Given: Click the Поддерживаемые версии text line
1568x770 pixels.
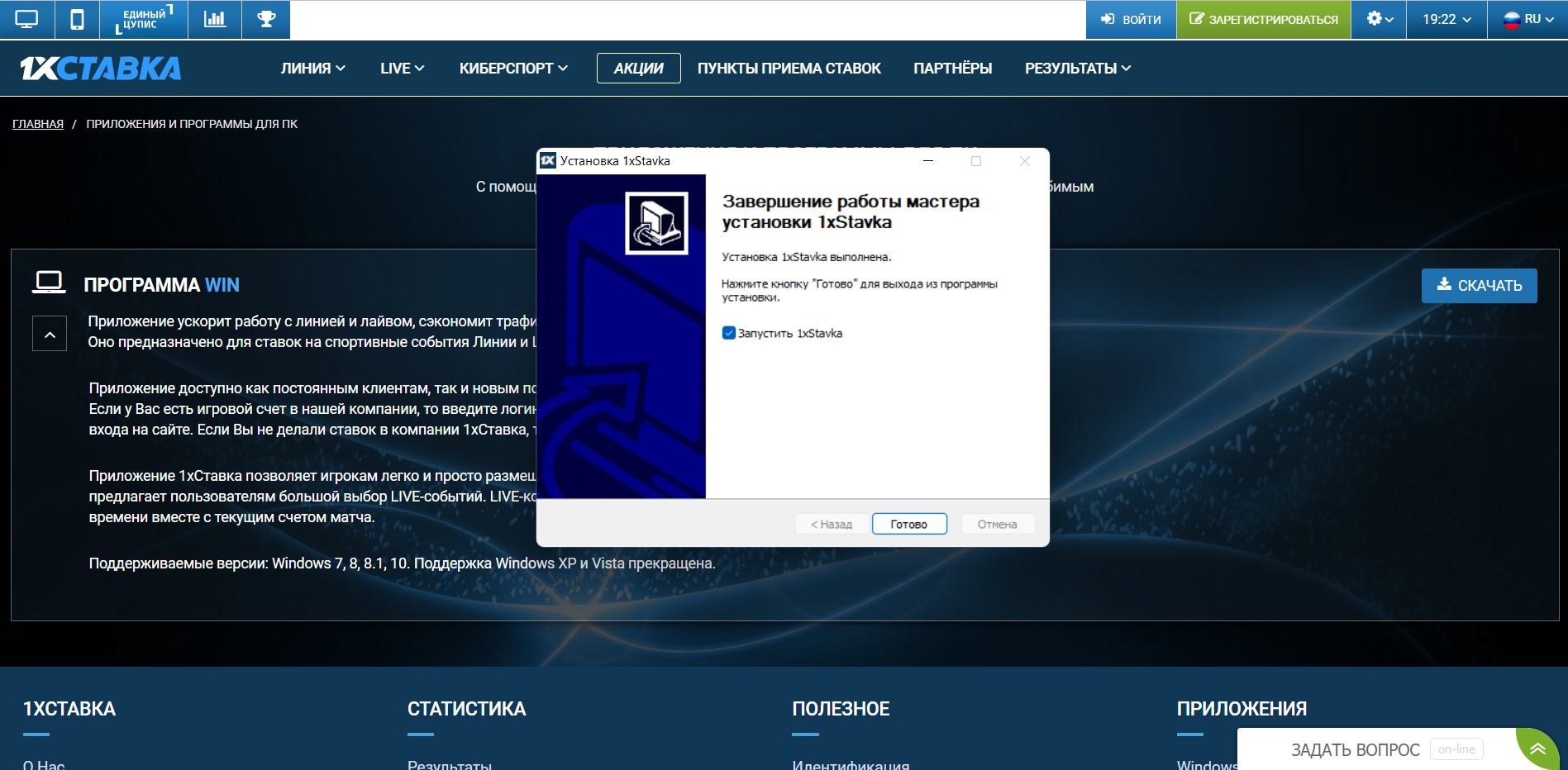Looking at the screenshot, I should (402, 563).
